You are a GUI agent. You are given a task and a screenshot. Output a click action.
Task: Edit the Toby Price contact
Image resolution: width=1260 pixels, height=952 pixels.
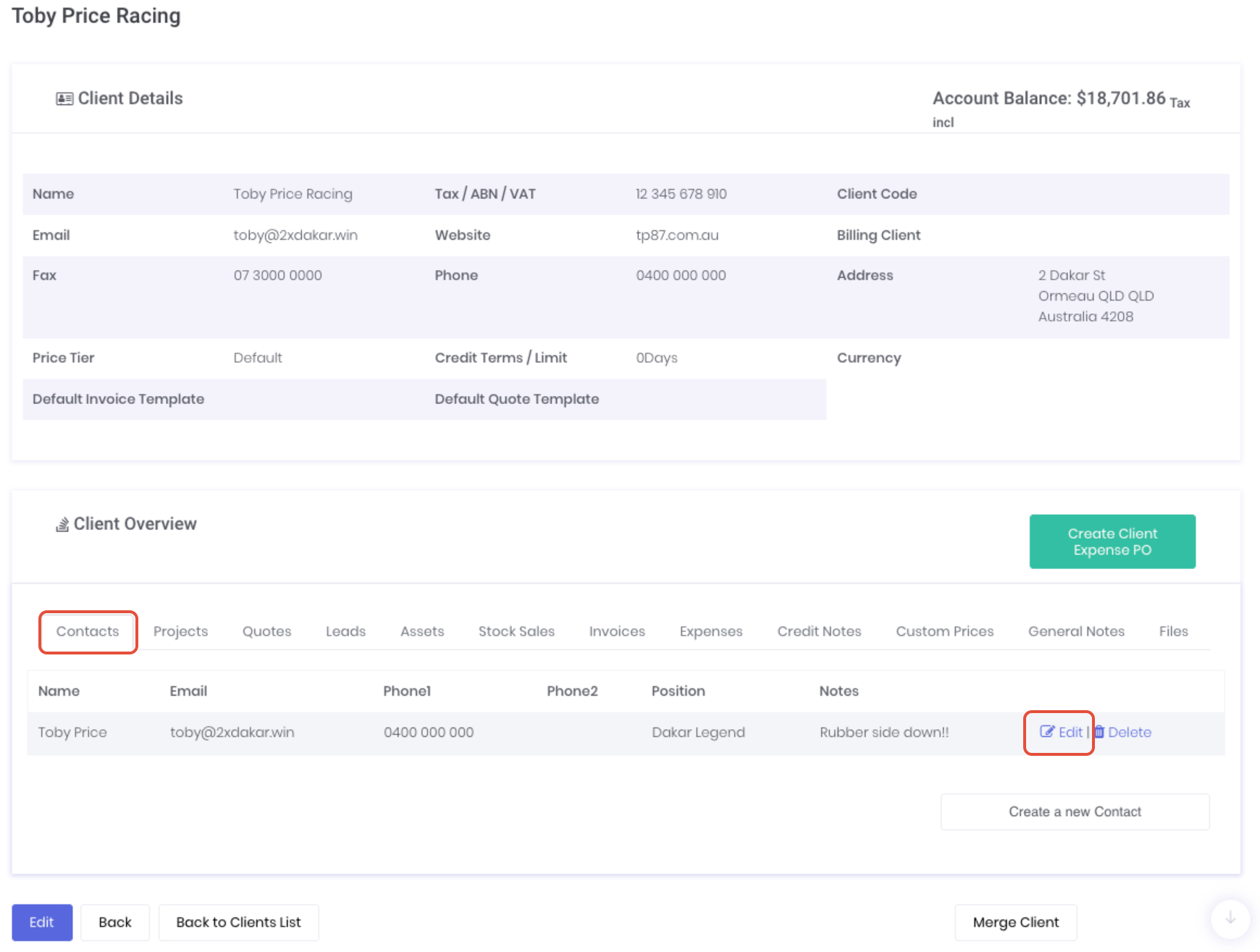[x=1062, y=732]
